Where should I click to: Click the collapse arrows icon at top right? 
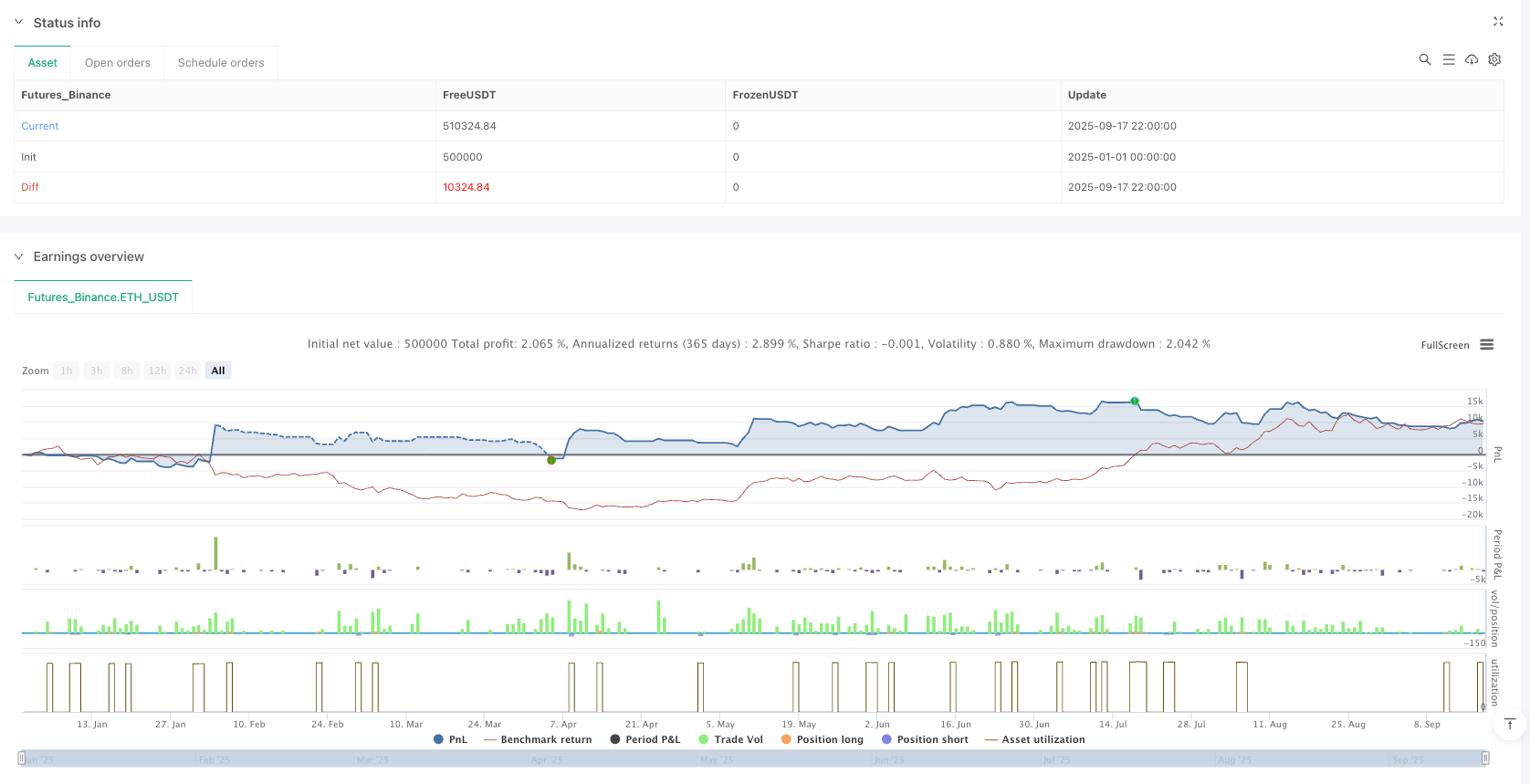(x=1498, y=21)
